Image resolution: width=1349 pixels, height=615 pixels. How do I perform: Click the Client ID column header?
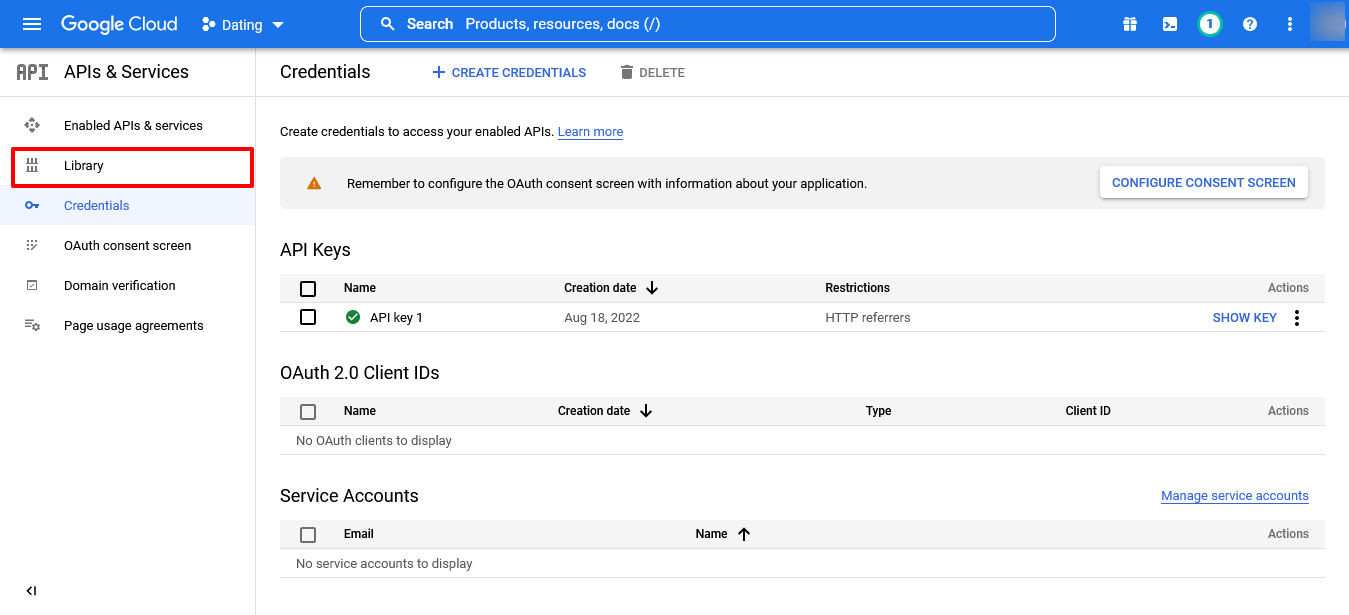(x=1088, y=411)
